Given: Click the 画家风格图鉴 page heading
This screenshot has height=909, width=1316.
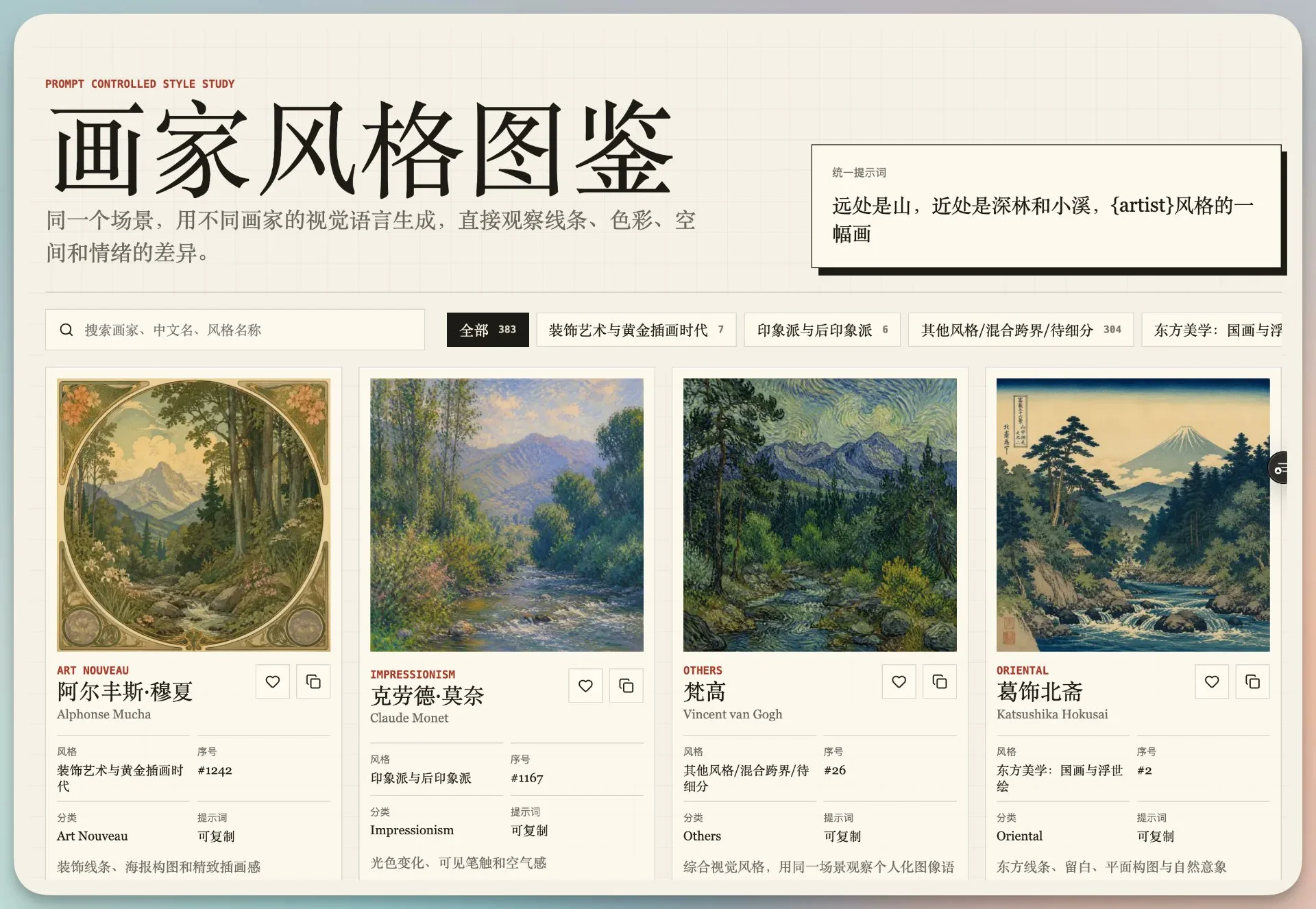Looking at the screenshot, I should pyautogui.click(x=363, y=147).
